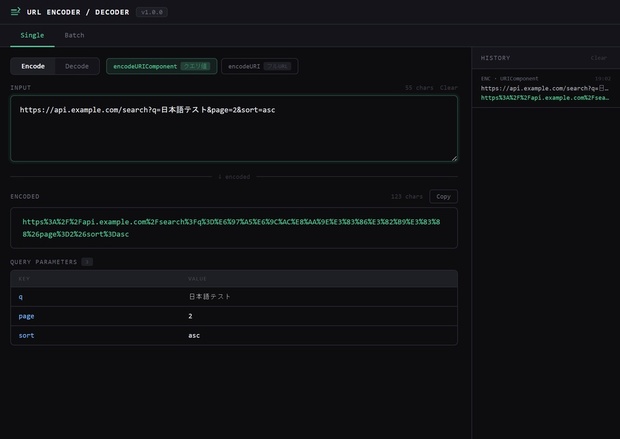The image size is (620, 439).
Task: Click the URL encoder logo icon
Action: point(15,12)
